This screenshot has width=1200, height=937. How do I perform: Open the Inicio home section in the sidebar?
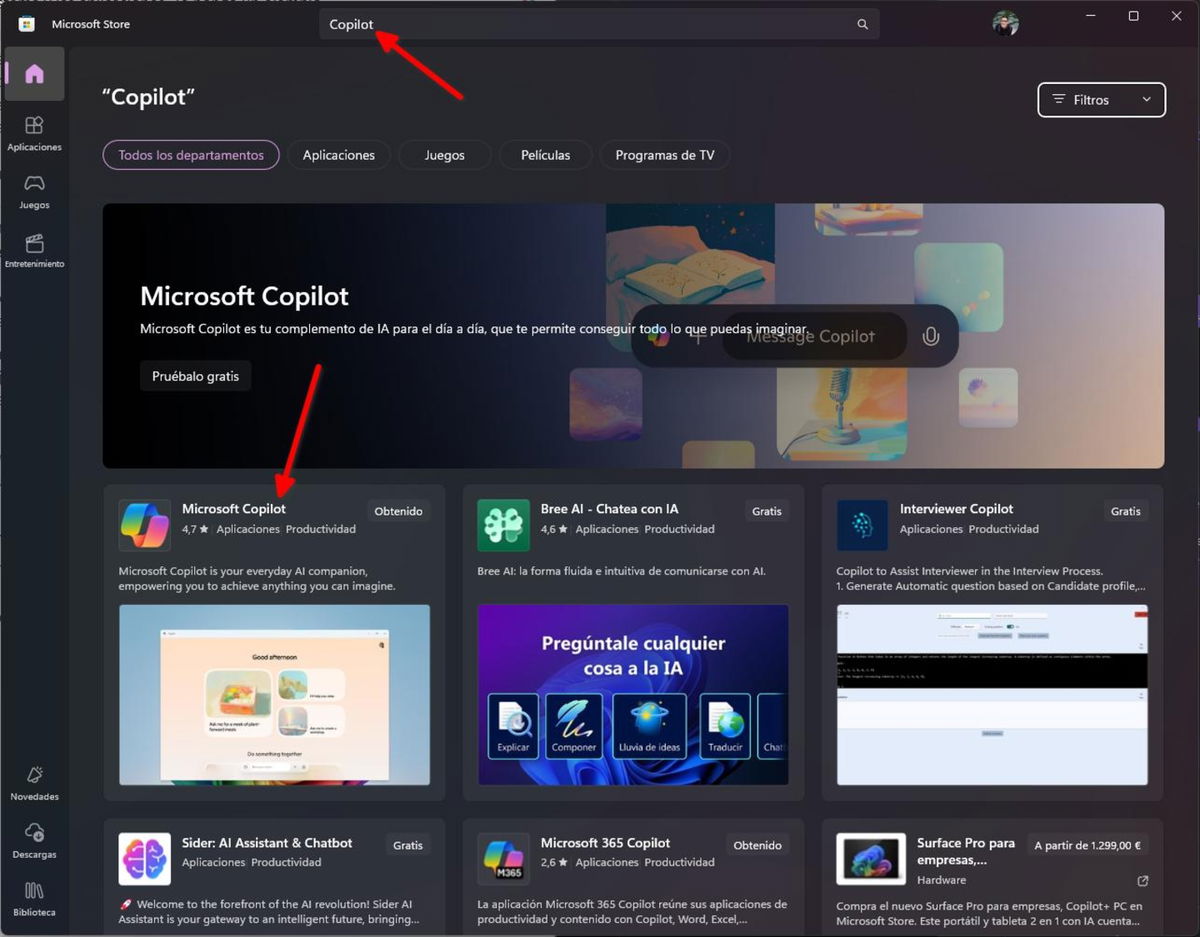click(x=34, y=73)
